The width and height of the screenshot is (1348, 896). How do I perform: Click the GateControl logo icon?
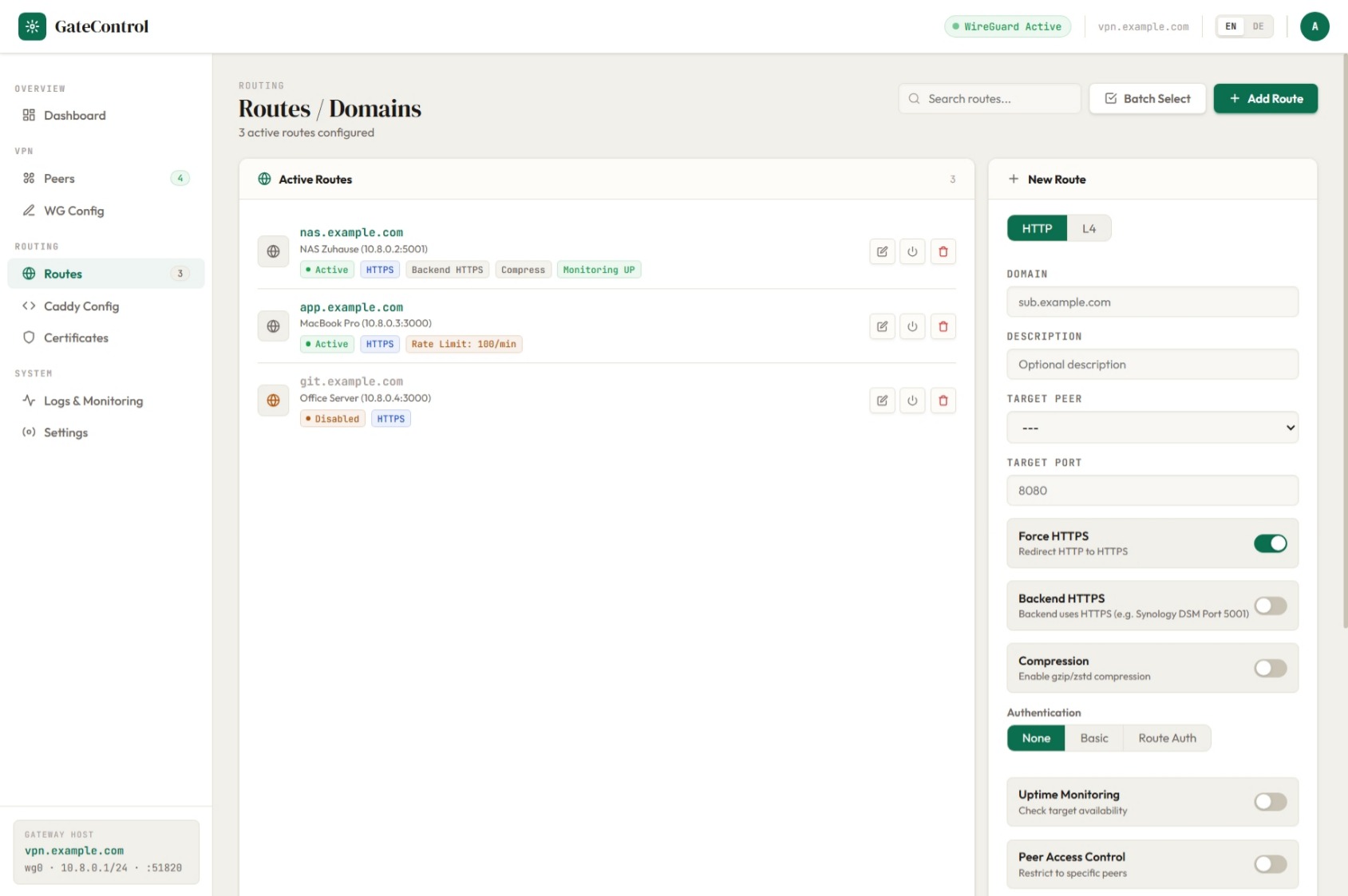pyautogui.click(x=32, y=26)
